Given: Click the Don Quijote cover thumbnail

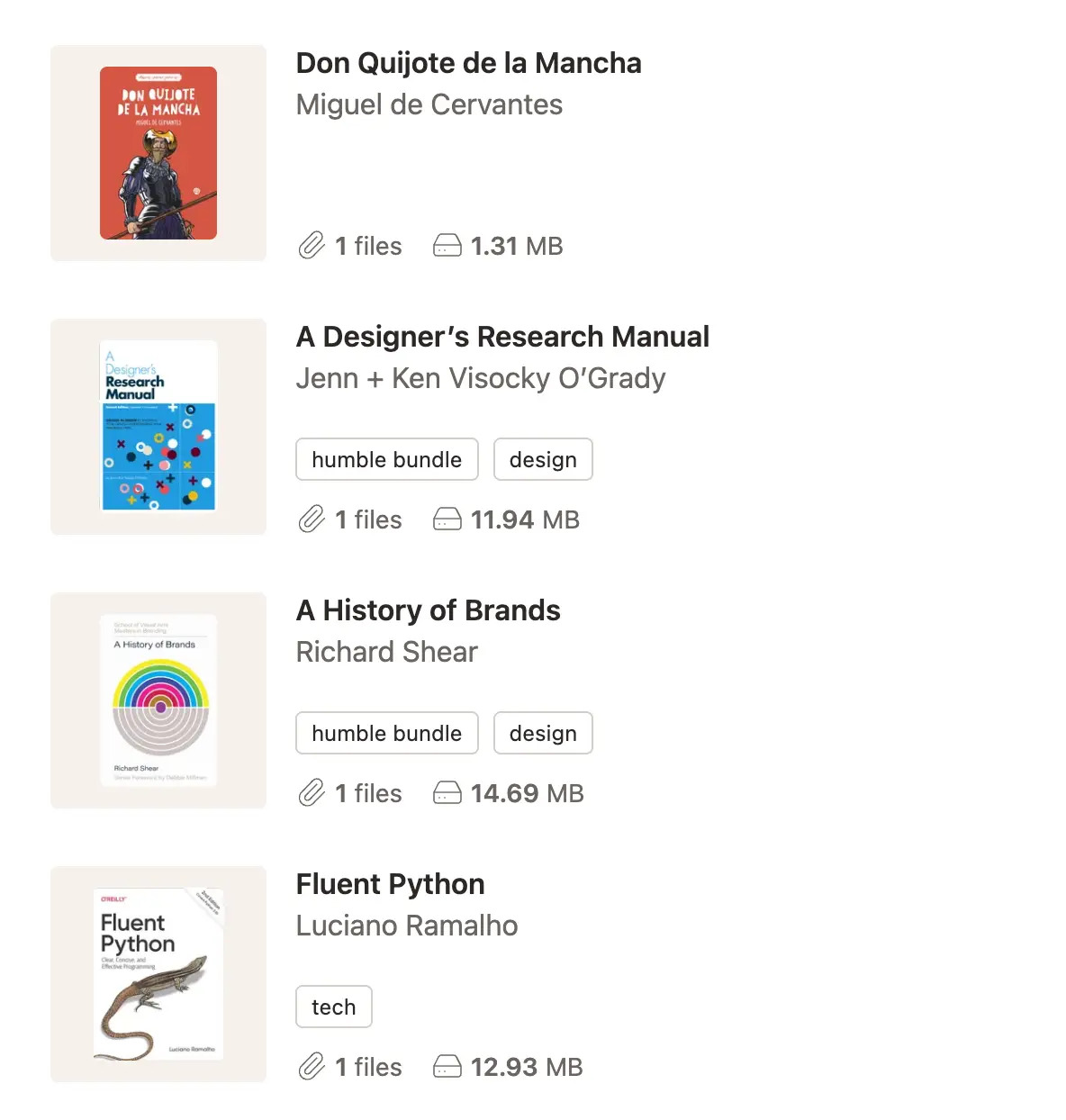Looking at the screenshot, I should 158,152.
